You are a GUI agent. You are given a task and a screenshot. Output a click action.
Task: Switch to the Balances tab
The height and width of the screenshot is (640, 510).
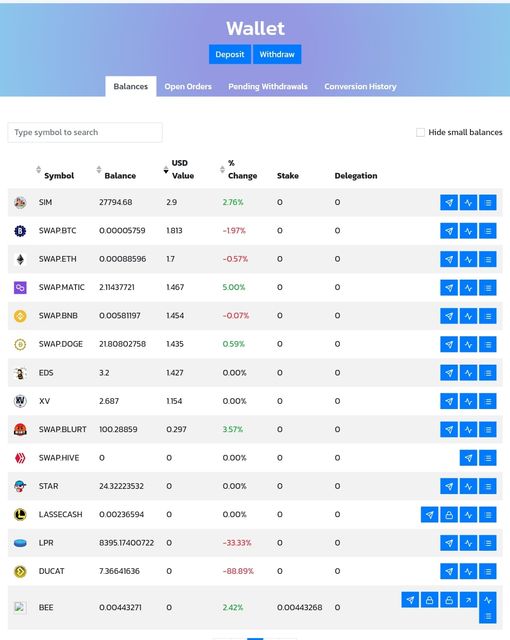(x=131, y=87)
